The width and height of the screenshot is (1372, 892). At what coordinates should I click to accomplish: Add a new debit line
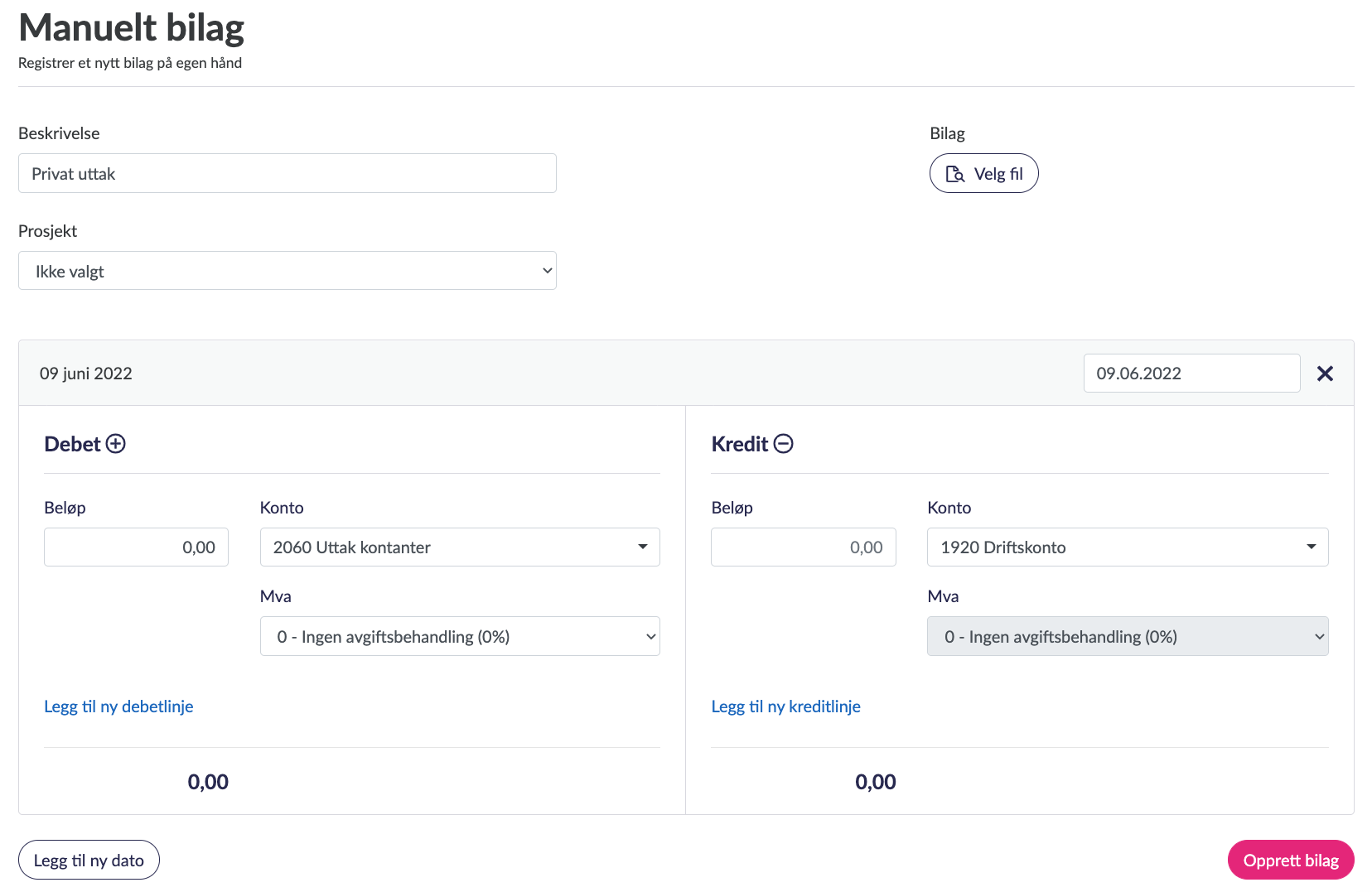pyautogui.click(x=118, y=706)
